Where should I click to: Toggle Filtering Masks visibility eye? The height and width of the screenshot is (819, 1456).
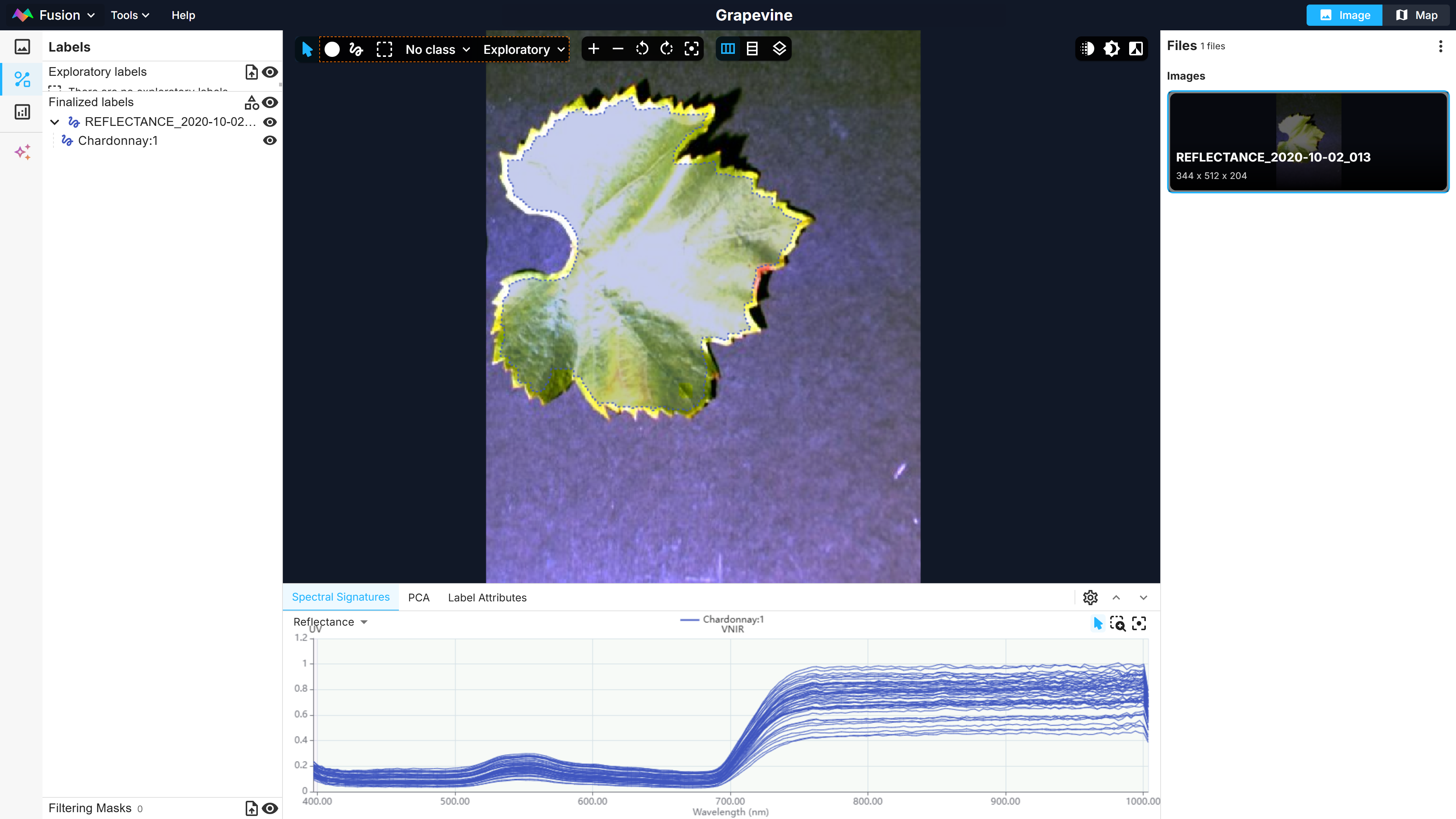point(270,808)
